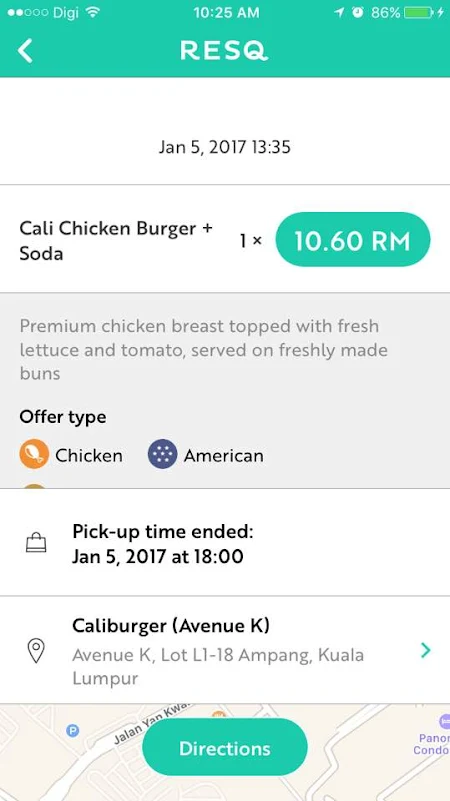Image resolution: width=450 pixels, height=801 pixels.
Task: Tap the Pick-up time ended row
Action: [x=225, y=543]
